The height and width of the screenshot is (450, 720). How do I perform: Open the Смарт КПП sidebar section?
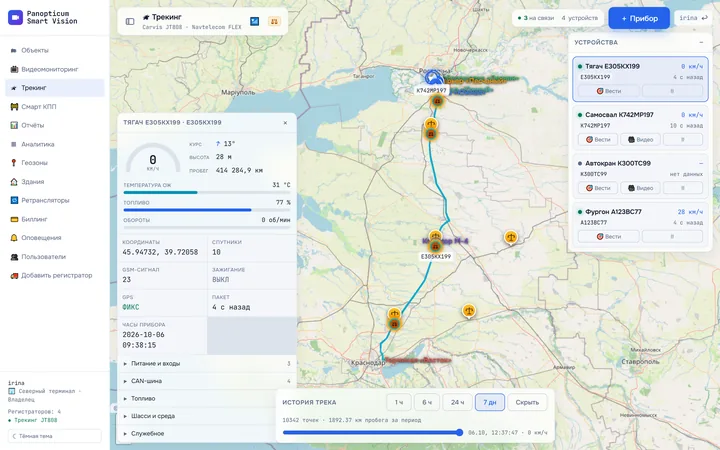point(55,107)
